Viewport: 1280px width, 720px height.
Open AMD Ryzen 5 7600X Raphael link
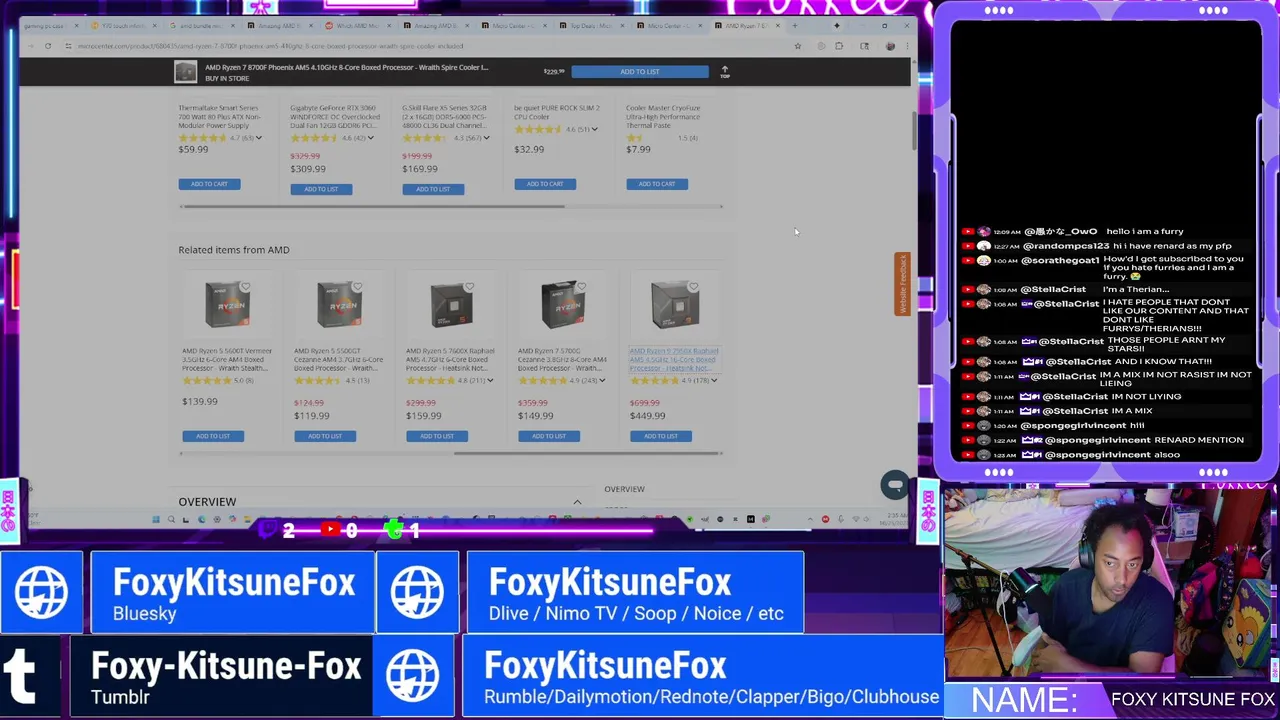(x=450, y=360)
